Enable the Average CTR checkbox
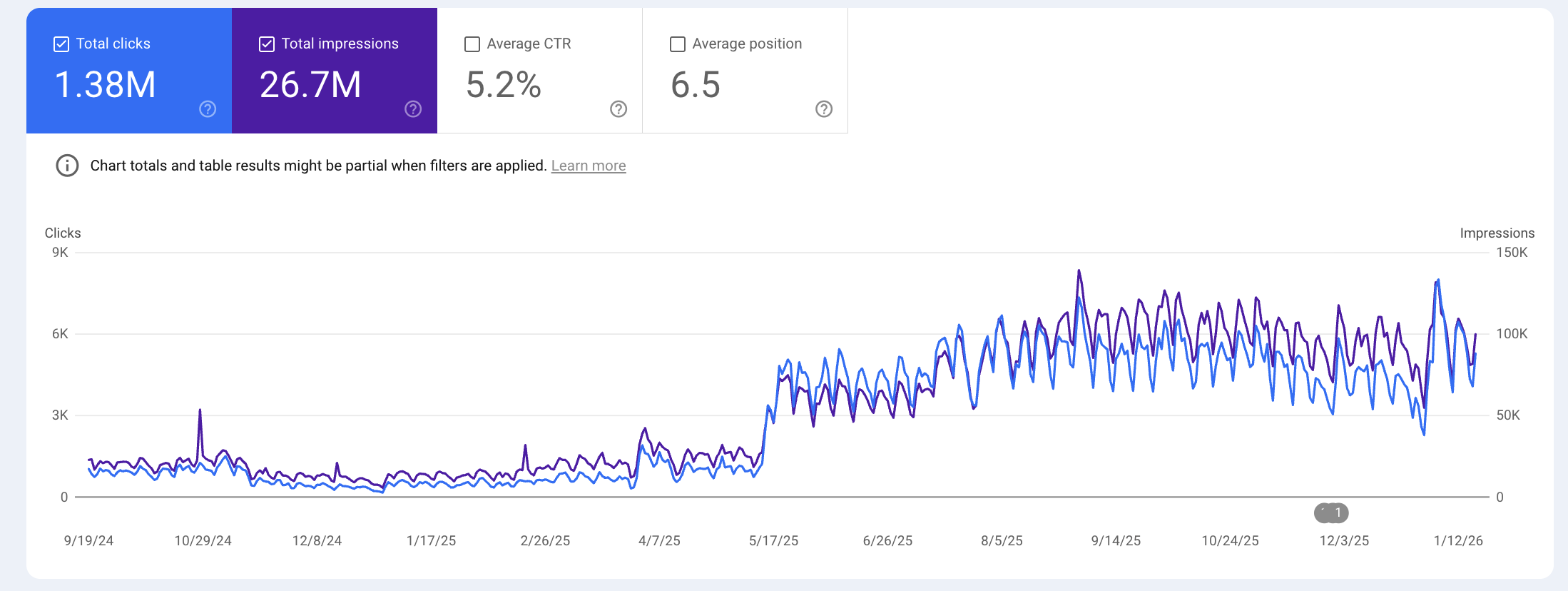Image resolution: width=1568 pixels, height=591 pixels. tap(472, 44)
